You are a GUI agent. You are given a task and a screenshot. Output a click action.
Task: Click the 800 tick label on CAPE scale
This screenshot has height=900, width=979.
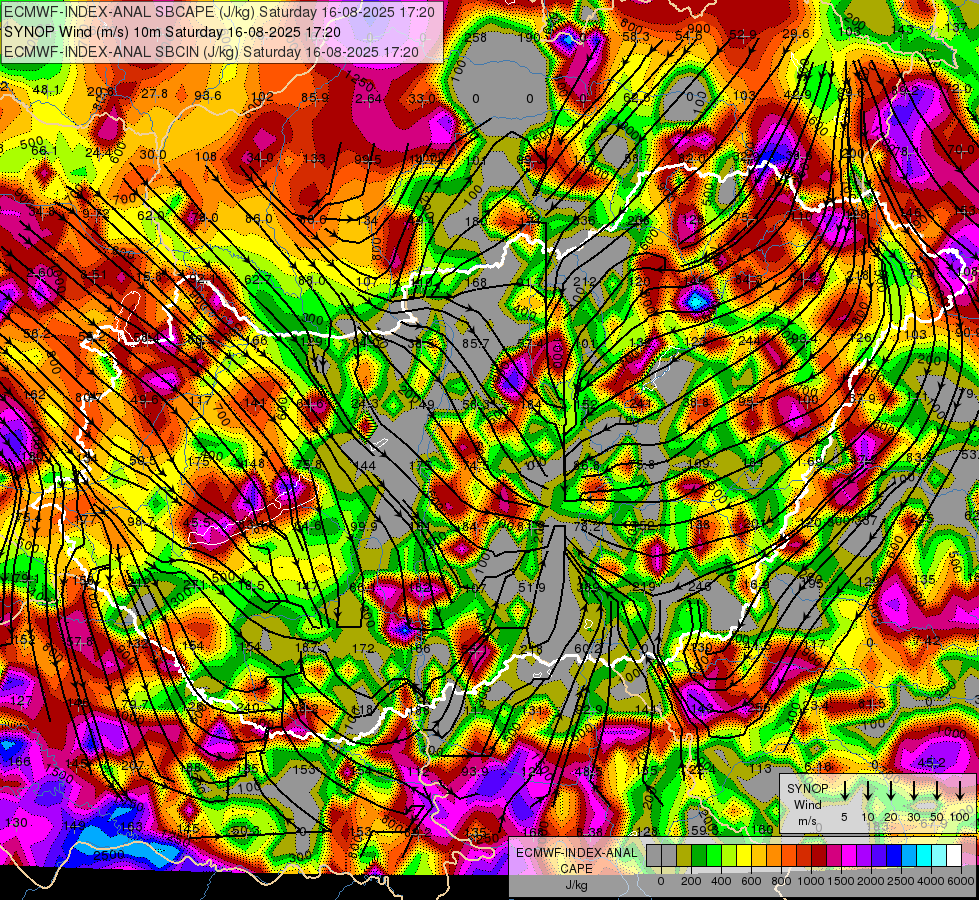pos(781,881)
